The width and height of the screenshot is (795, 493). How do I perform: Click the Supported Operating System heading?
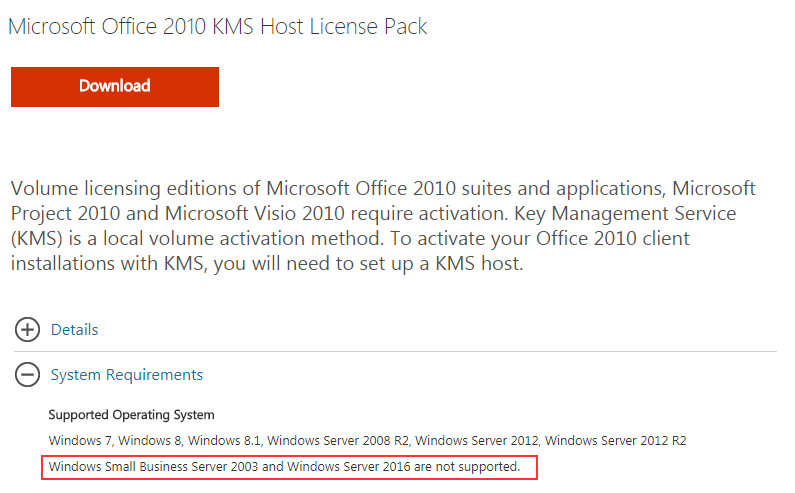[x=131, y=415]
